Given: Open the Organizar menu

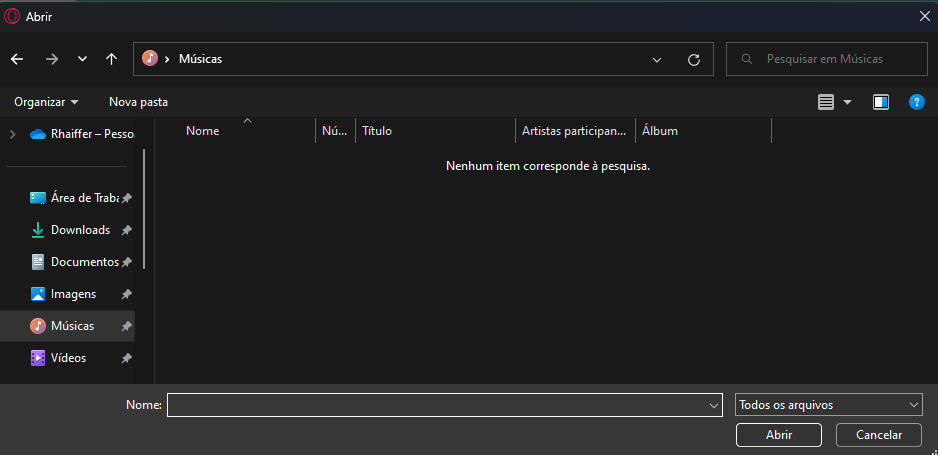Looking at the screenshot, I should tap(46, 102).
